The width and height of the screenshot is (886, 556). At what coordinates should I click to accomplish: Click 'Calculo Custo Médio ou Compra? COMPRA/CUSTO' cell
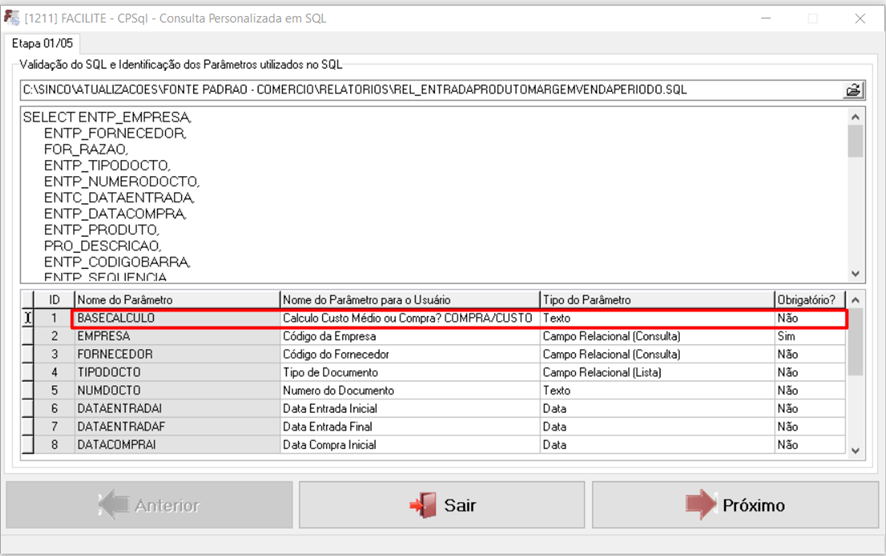pyautogui.click(x=410, y=318)
